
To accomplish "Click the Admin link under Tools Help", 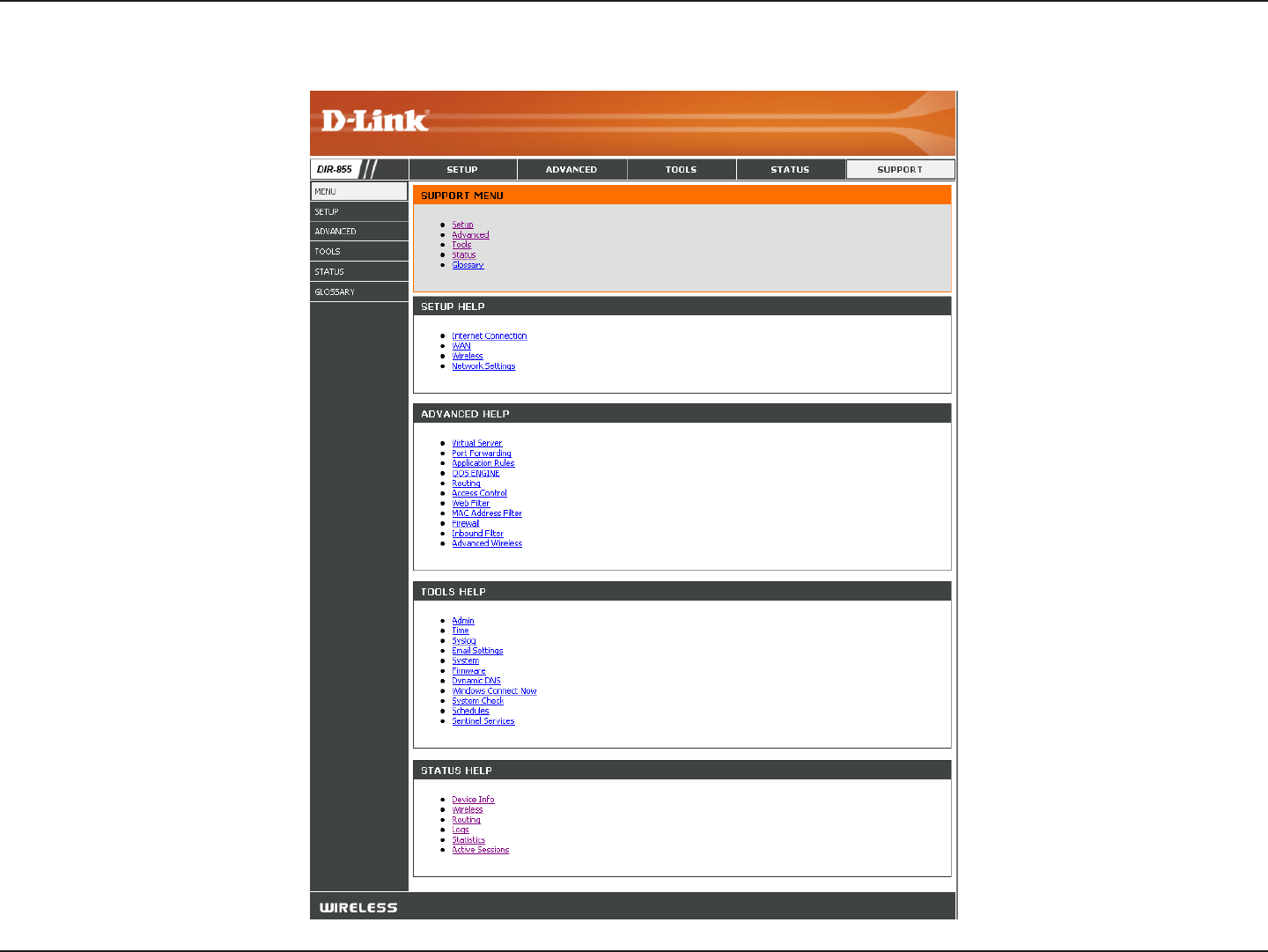I will click(x=463, y=621).
